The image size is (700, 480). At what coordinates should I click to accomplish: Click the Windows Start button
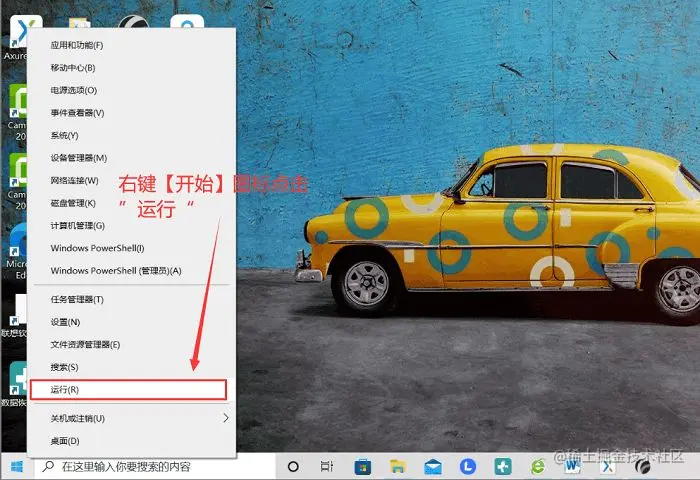click(17, 467)
